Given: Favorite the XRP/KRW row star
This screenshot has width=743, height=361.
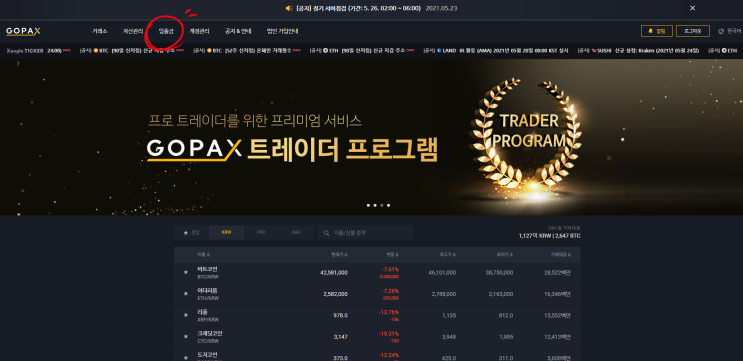Looking at the screenshot, I should (x=186, y=315).
